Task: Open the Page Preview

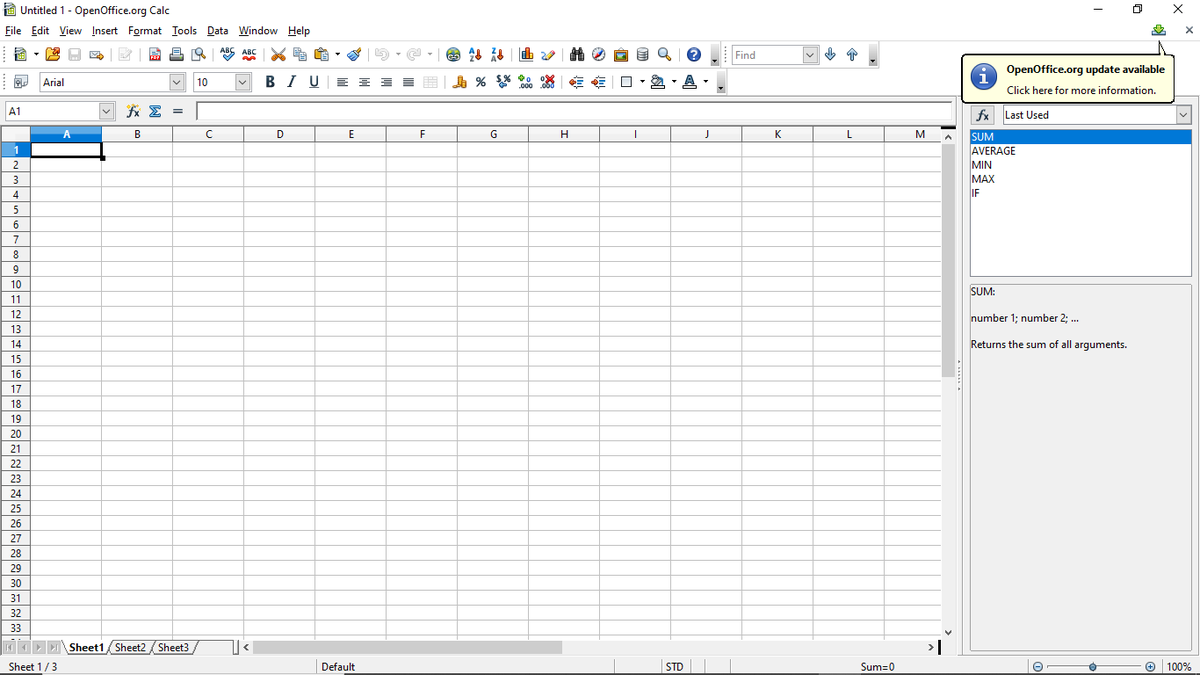Action: 199,55
